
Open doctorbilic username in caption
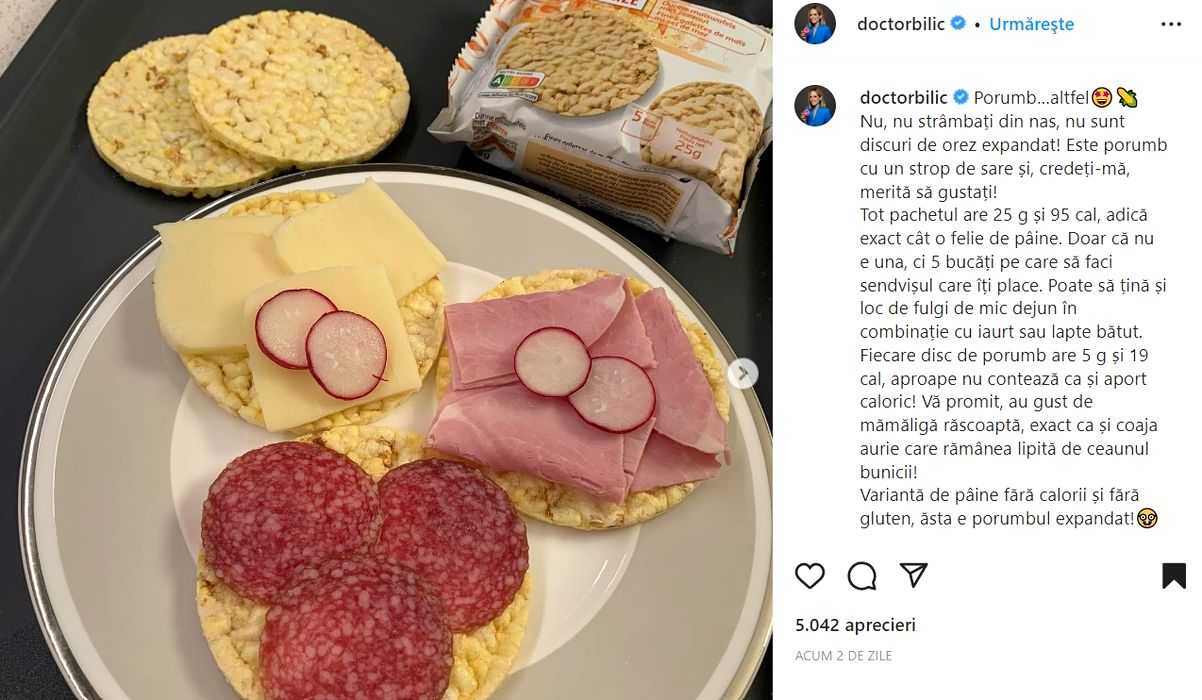pyautogui.click(x=903, y=97)
